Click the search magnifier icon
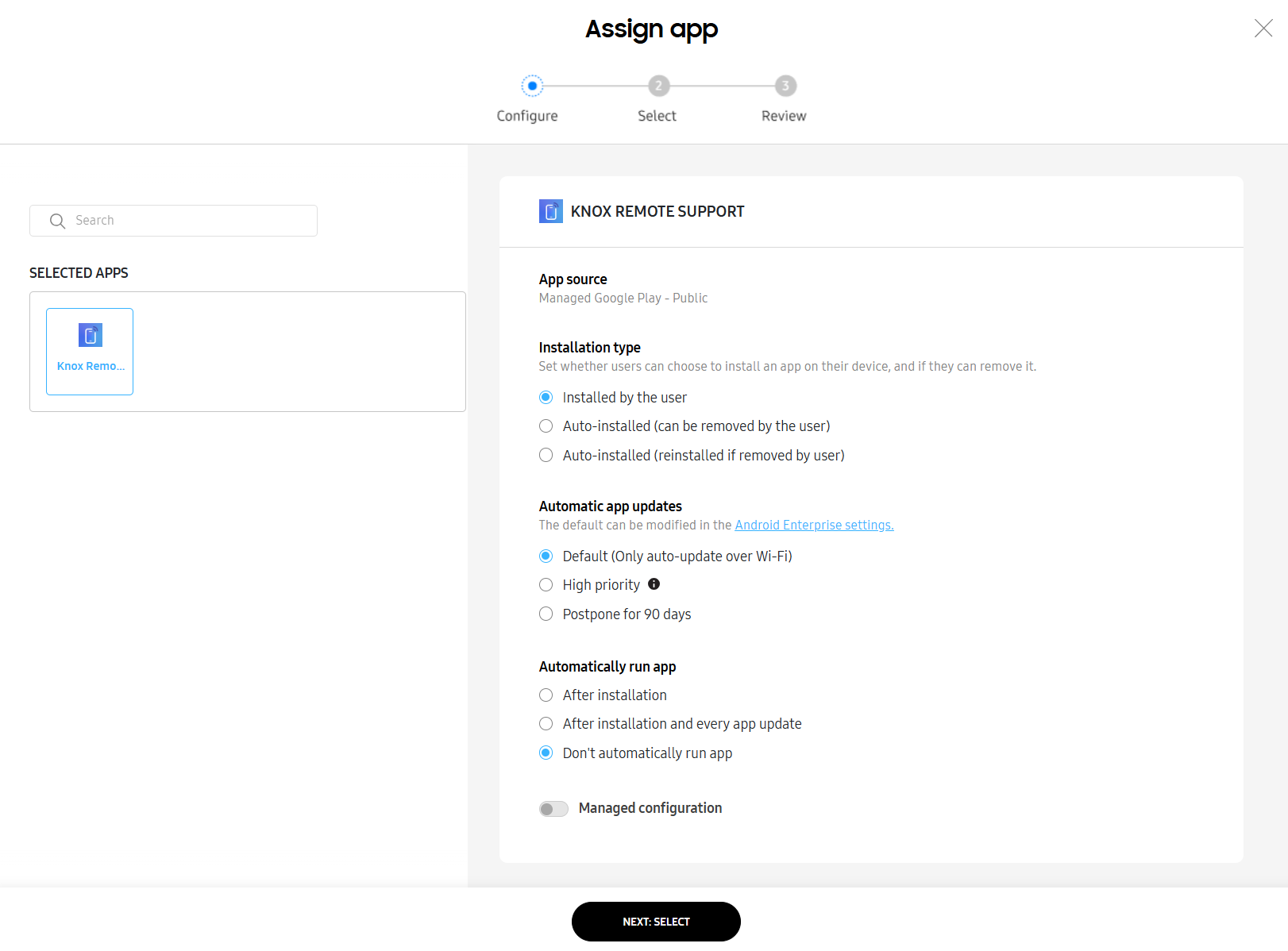This screenshot has width=1288, height=951. click(x=57, y=221)
